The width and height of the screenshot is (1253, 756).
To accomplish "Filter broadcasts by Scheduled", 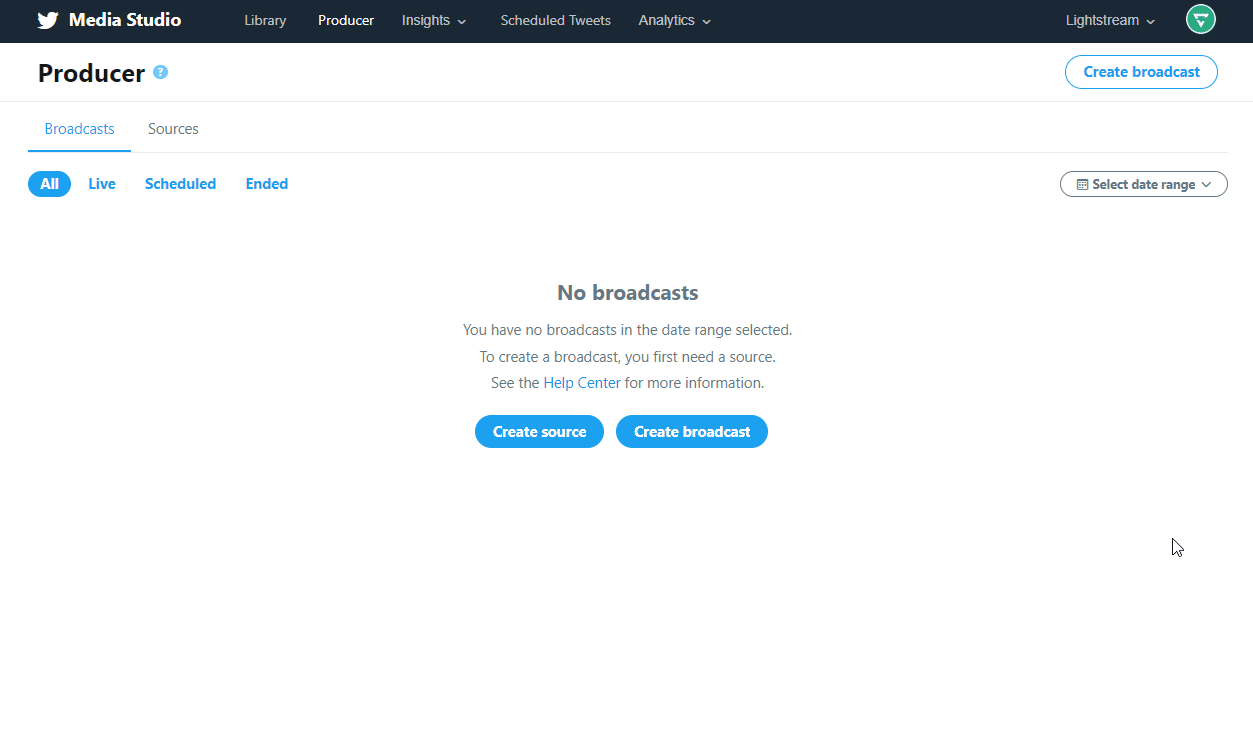I will click(x=180, y=184).
